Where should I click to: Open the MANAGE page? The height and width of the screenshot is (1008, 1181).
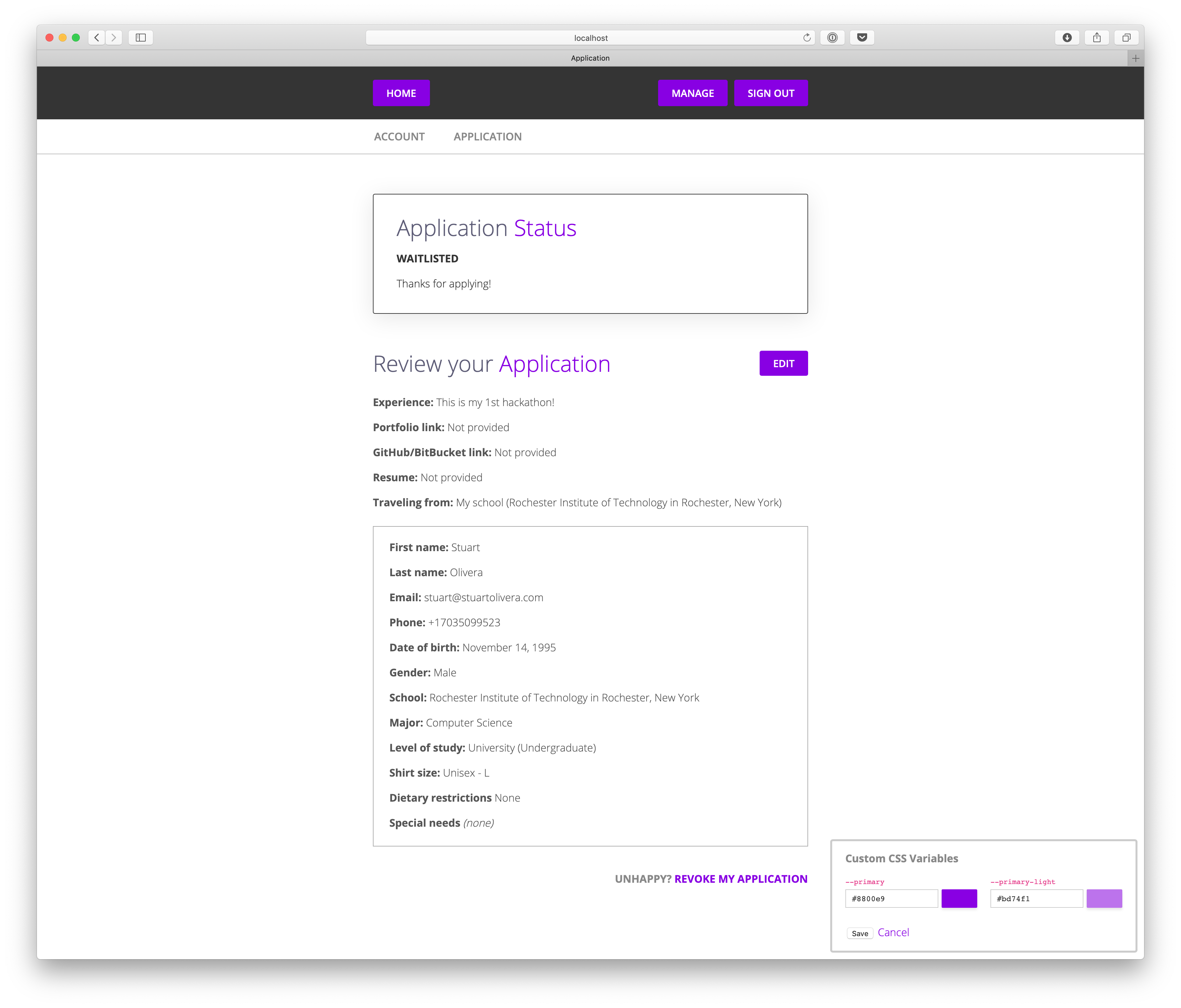click(x=692, y=93)
